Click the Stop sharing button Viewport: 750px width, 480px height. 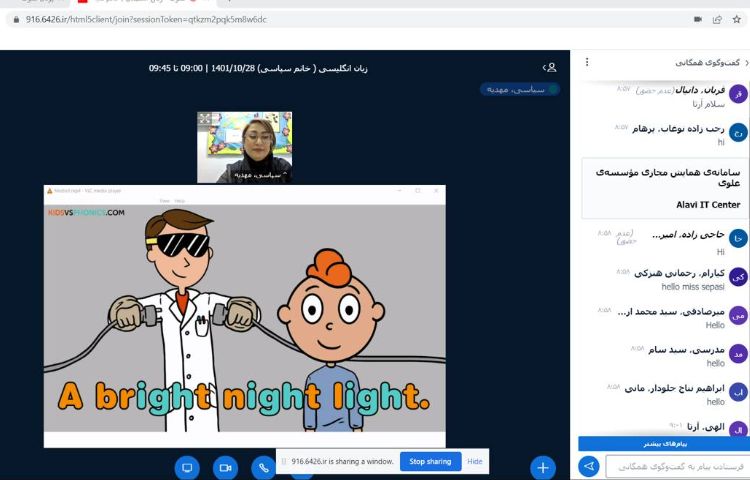click(x=430, y=461)
